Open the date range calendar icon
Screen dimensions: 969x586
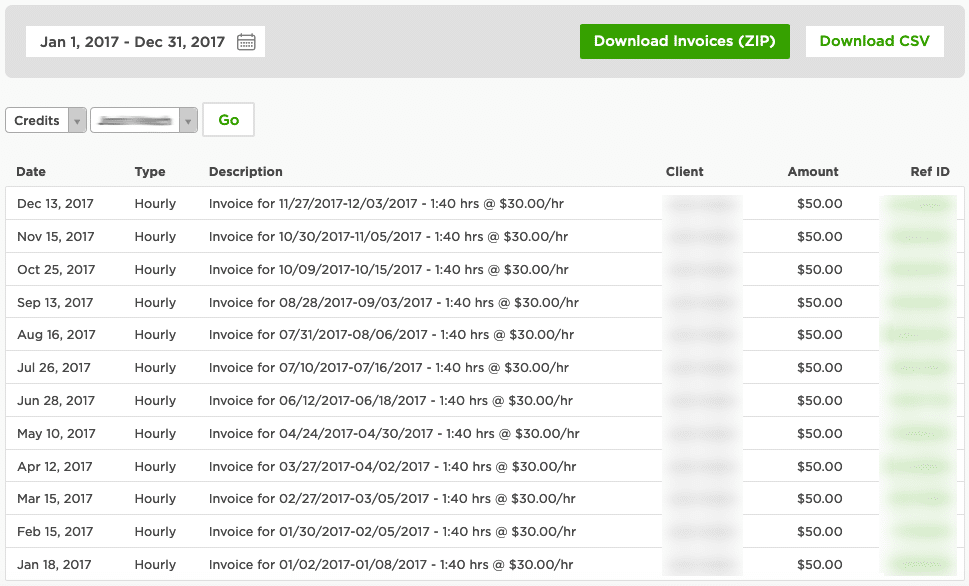pos(246,42)
